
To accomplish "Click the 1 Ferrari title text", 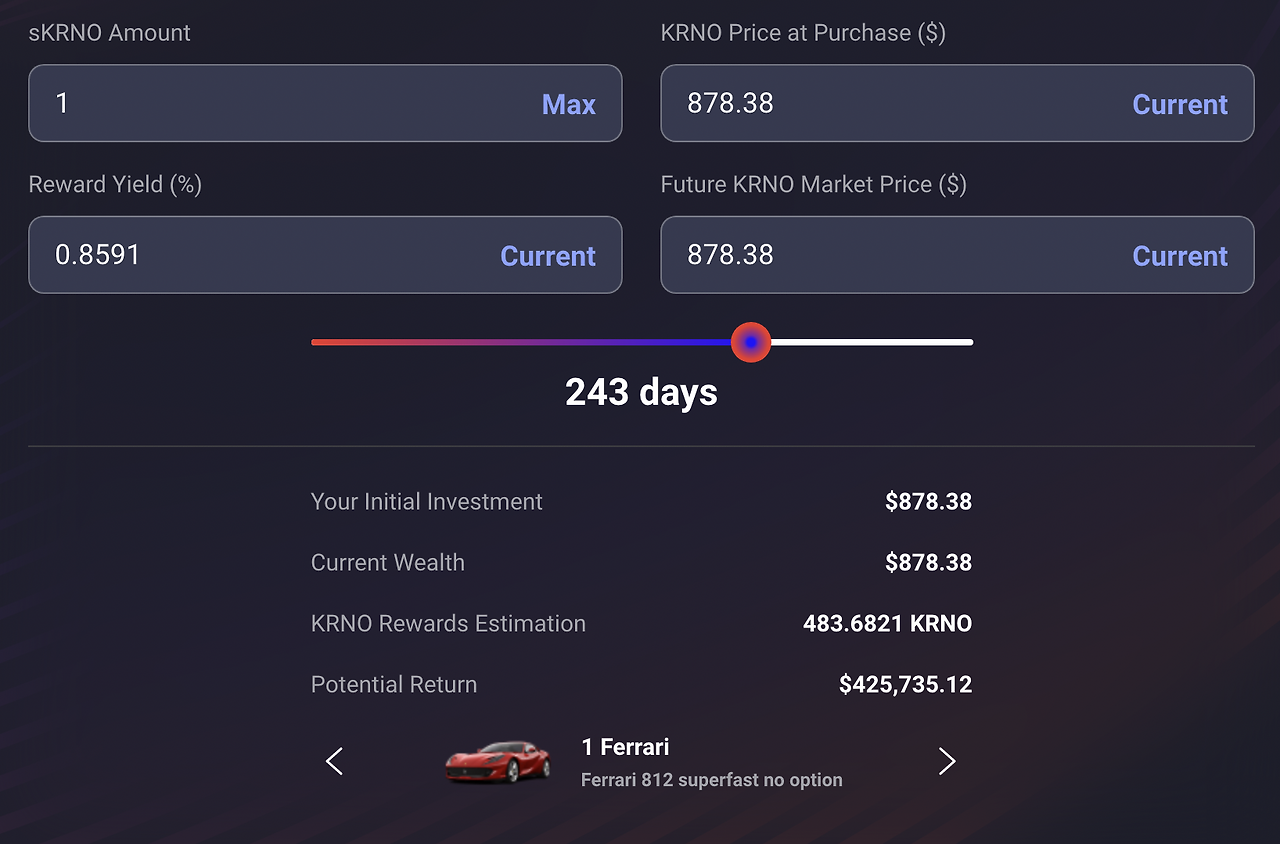I will [625, 747].
